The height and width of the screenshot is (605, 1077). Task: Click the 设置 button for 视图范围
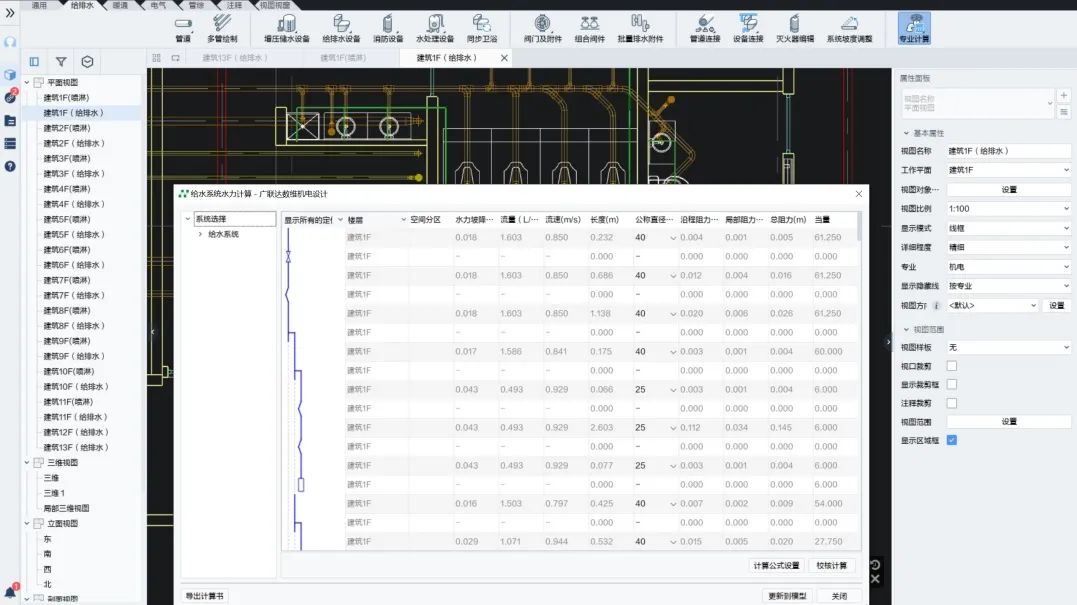1008,422
